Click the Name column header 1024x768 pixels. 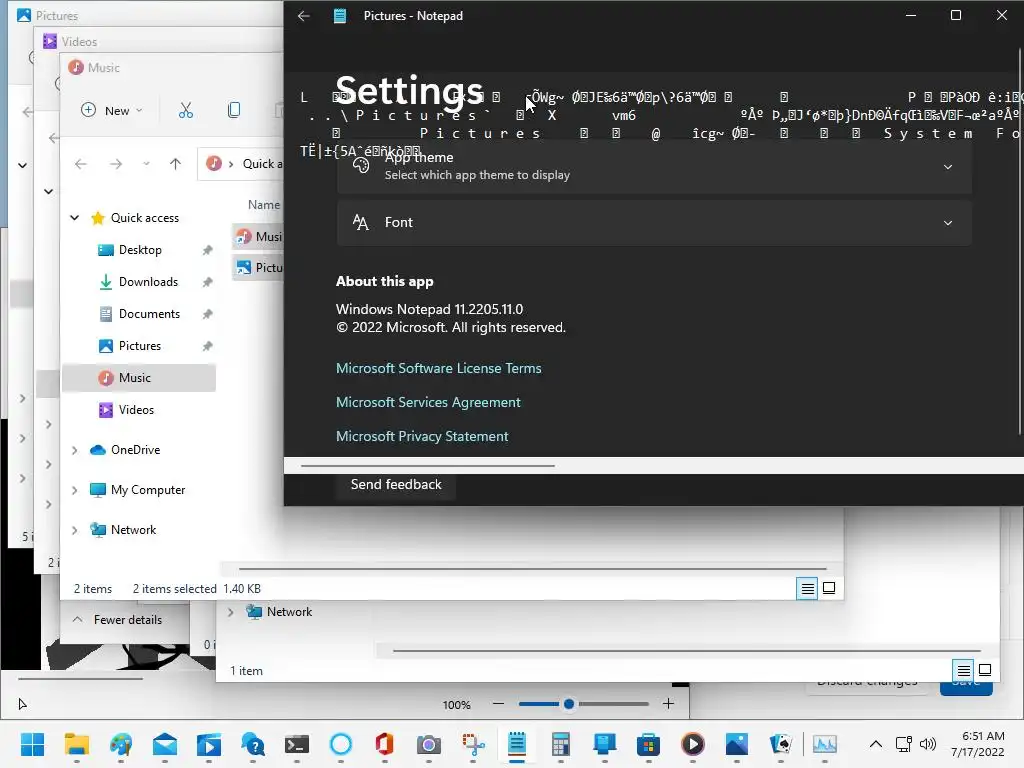pyautogui.click(x=264, y=205)
